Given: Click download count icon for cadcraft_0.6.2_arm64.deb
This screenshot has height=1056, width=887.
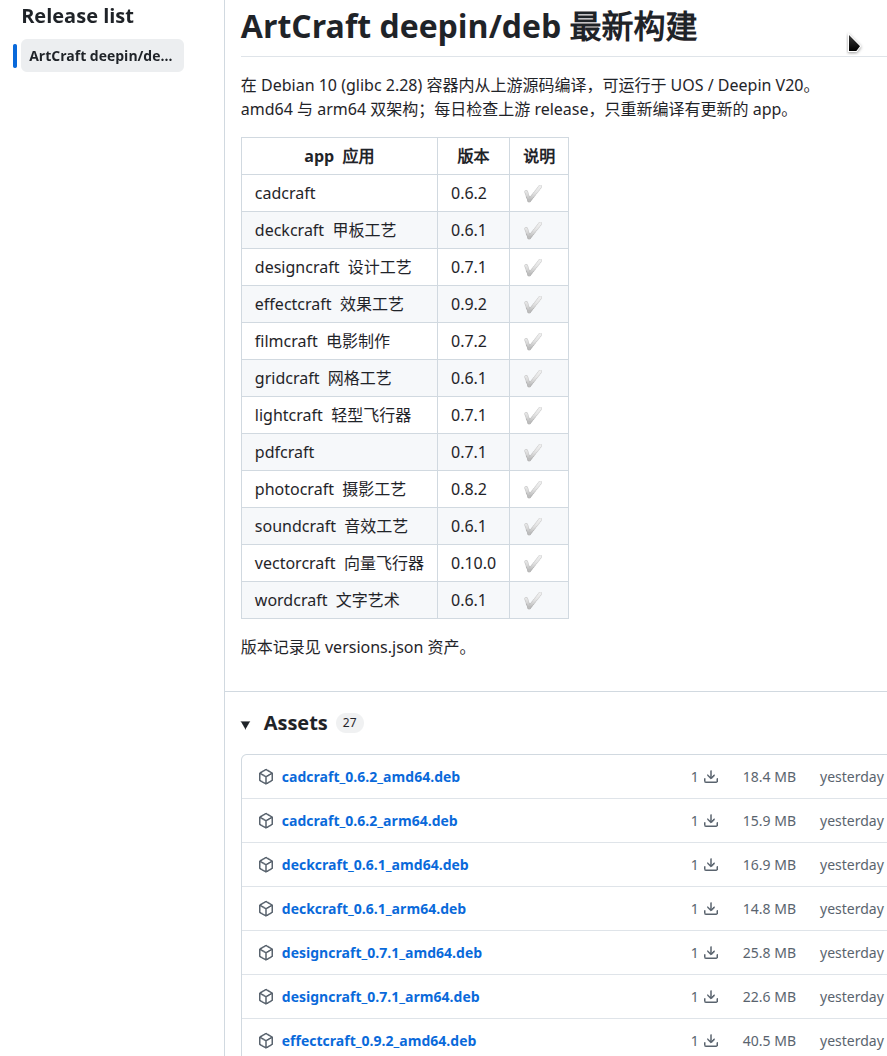Looking at the screenshot, I should pyautogui.click(x=711, y=820).
